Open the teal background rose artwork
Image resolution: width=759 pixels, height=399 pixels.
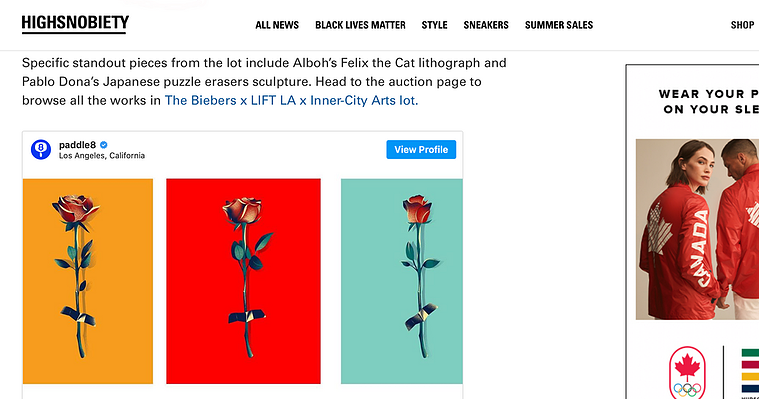[402, 281]
